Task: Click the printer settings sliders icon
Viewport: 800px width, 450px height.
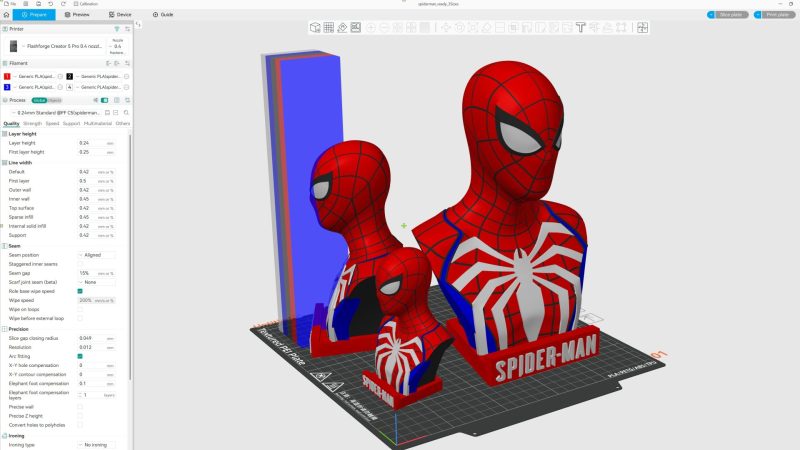Action: [x=127, y=29]
